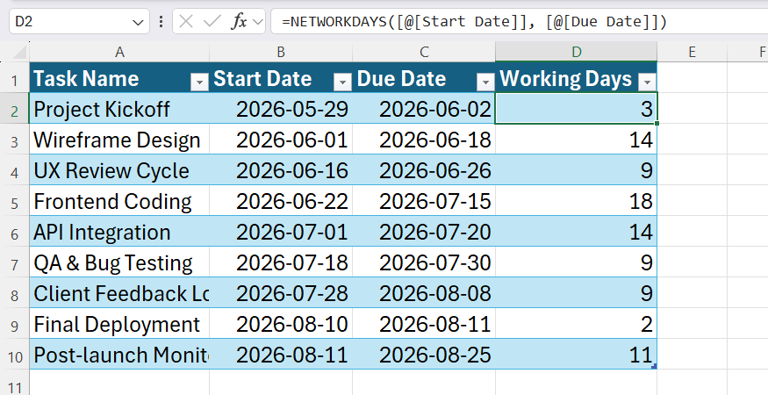
Task: Select start date 2026-07-18 cell
Action: 281,263
